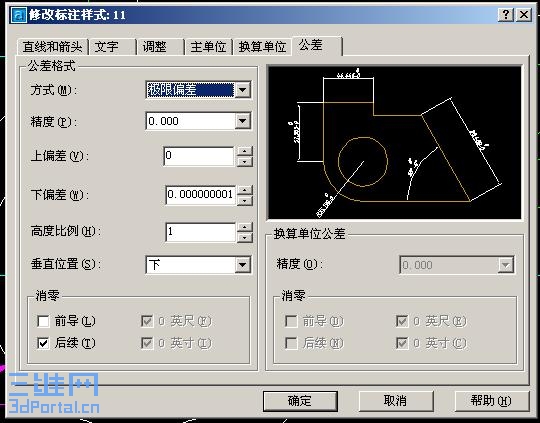Open the 垂直位置 dropdown arrow
540x423 pixels.
(243, 265)
